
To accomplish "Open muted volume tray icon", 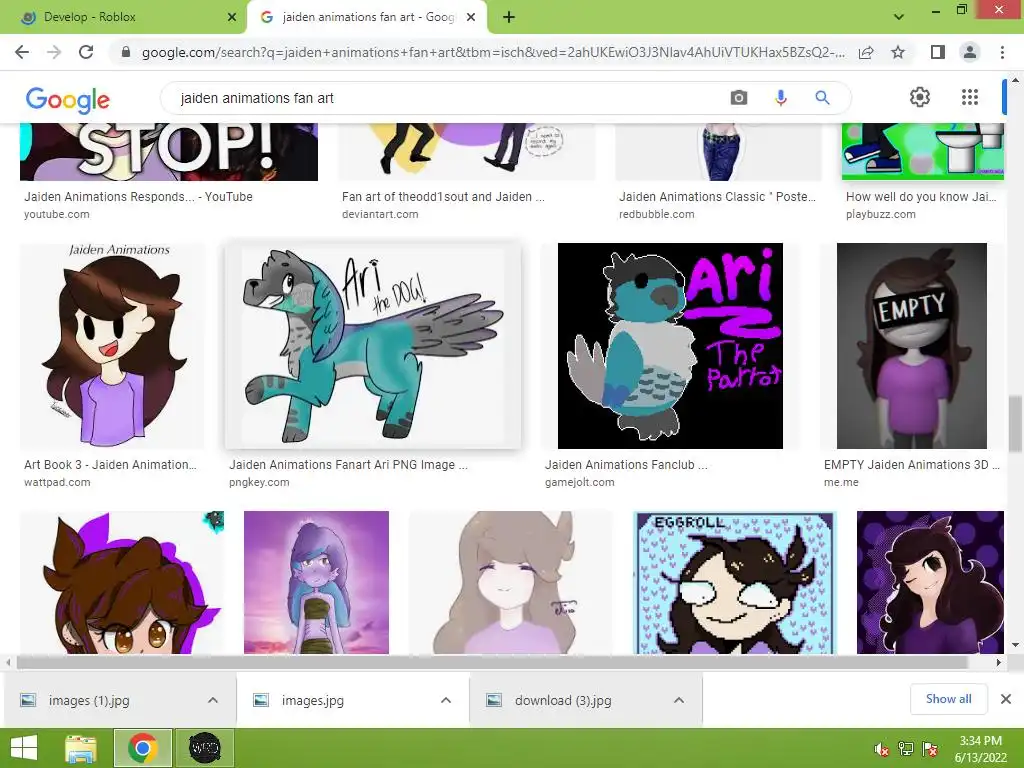I will click(x=881, y=749).
